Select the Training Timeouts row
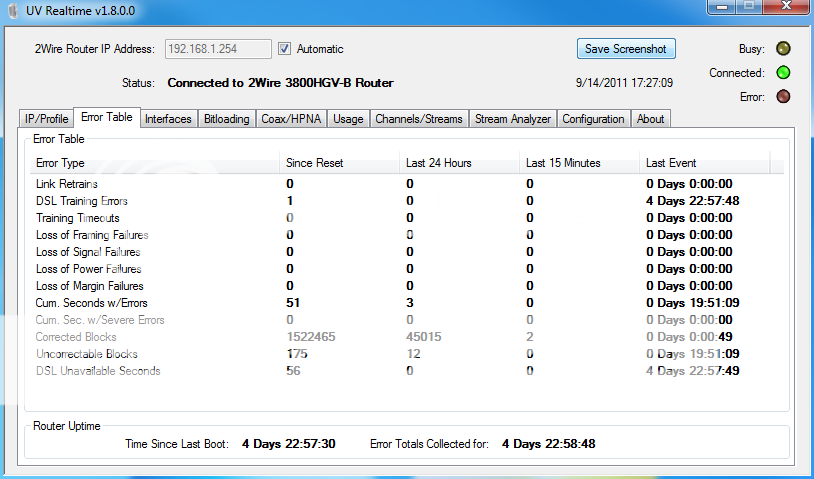Viewport: 814px width, 479px height. pyautogui.click(x=406, y=218)
